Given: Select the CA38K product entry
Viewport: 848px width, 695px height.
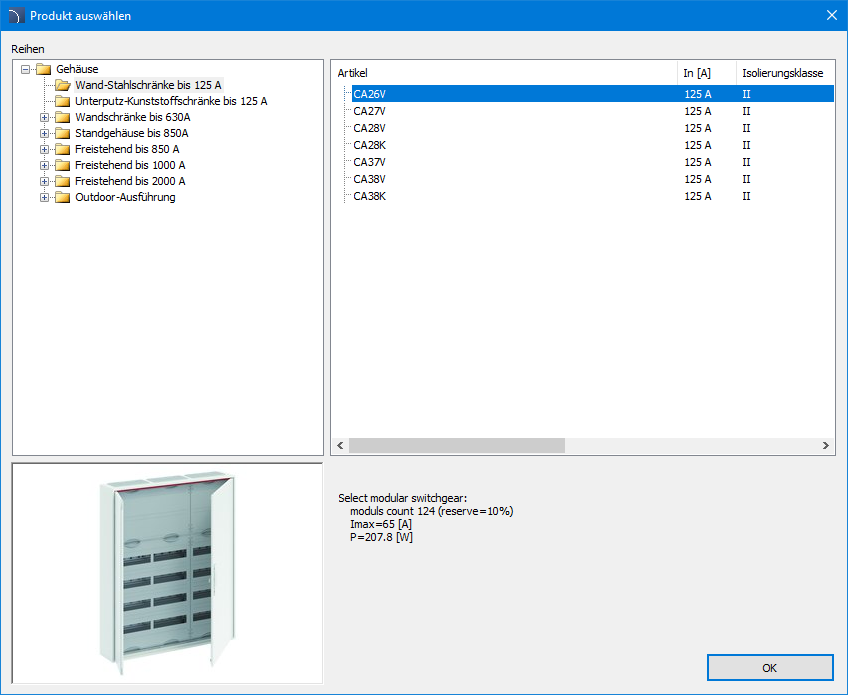Looking at the screenshot, I should click(x=369, y=196).
